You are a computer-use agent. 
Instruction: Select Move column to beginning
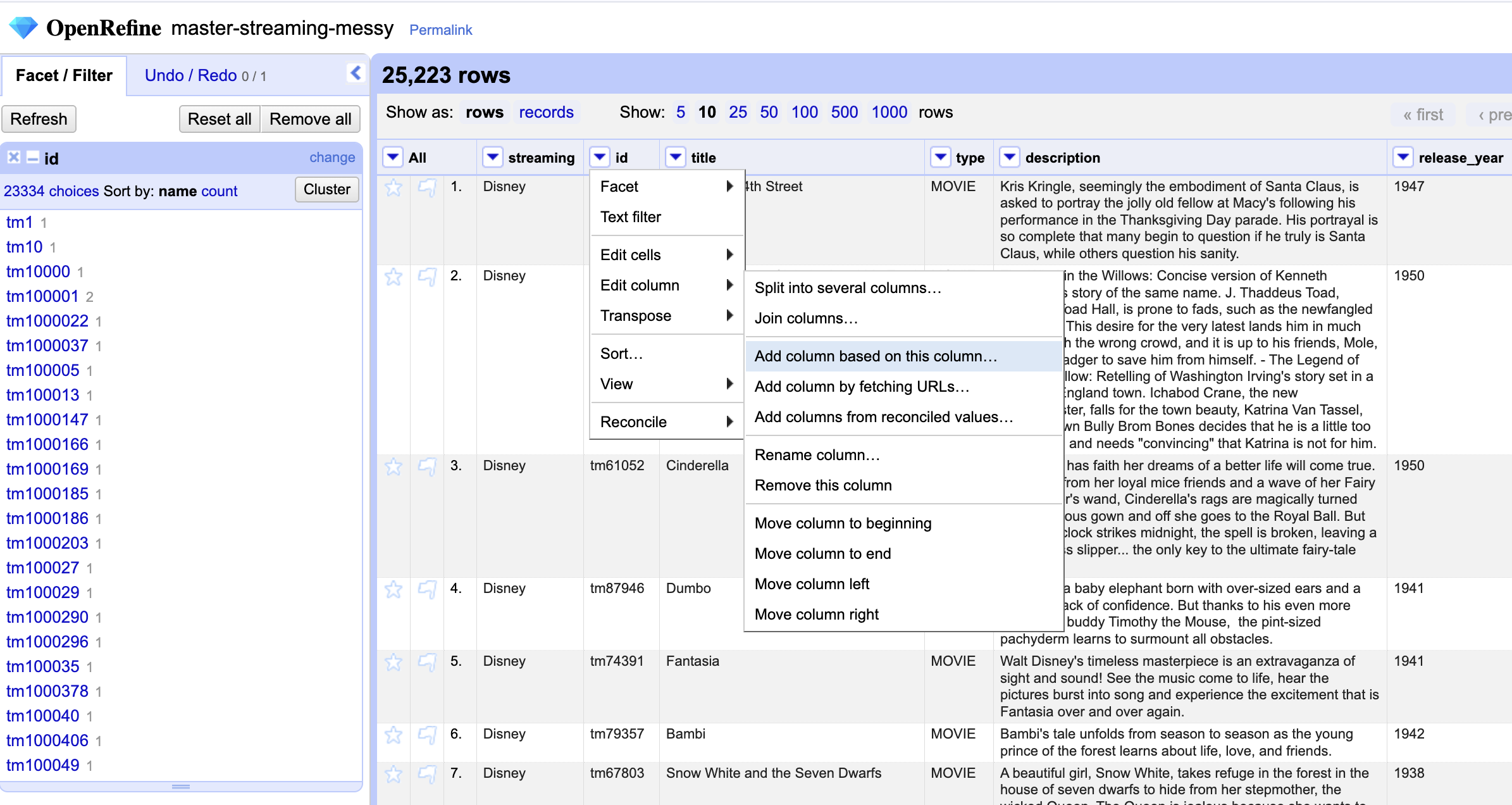tap(903, 523)
